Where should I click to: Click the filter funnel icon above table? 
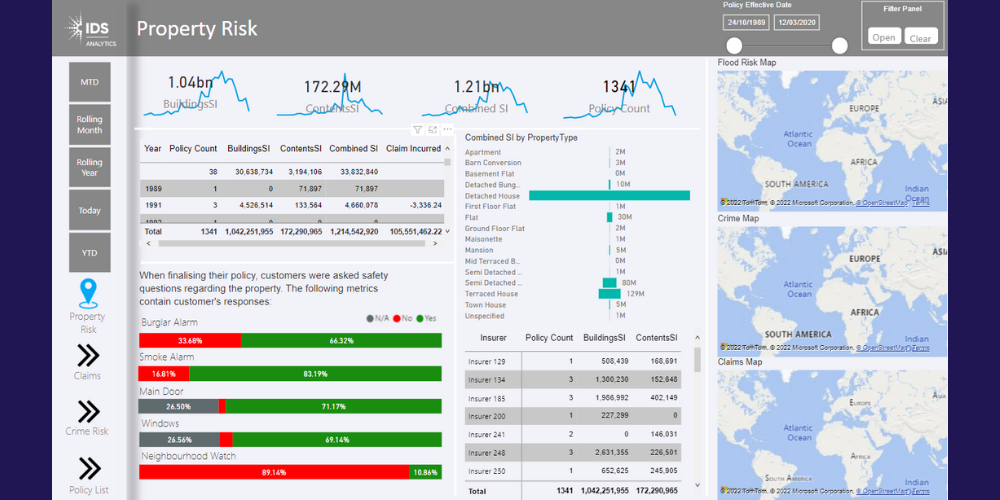[x=417, y=130]
